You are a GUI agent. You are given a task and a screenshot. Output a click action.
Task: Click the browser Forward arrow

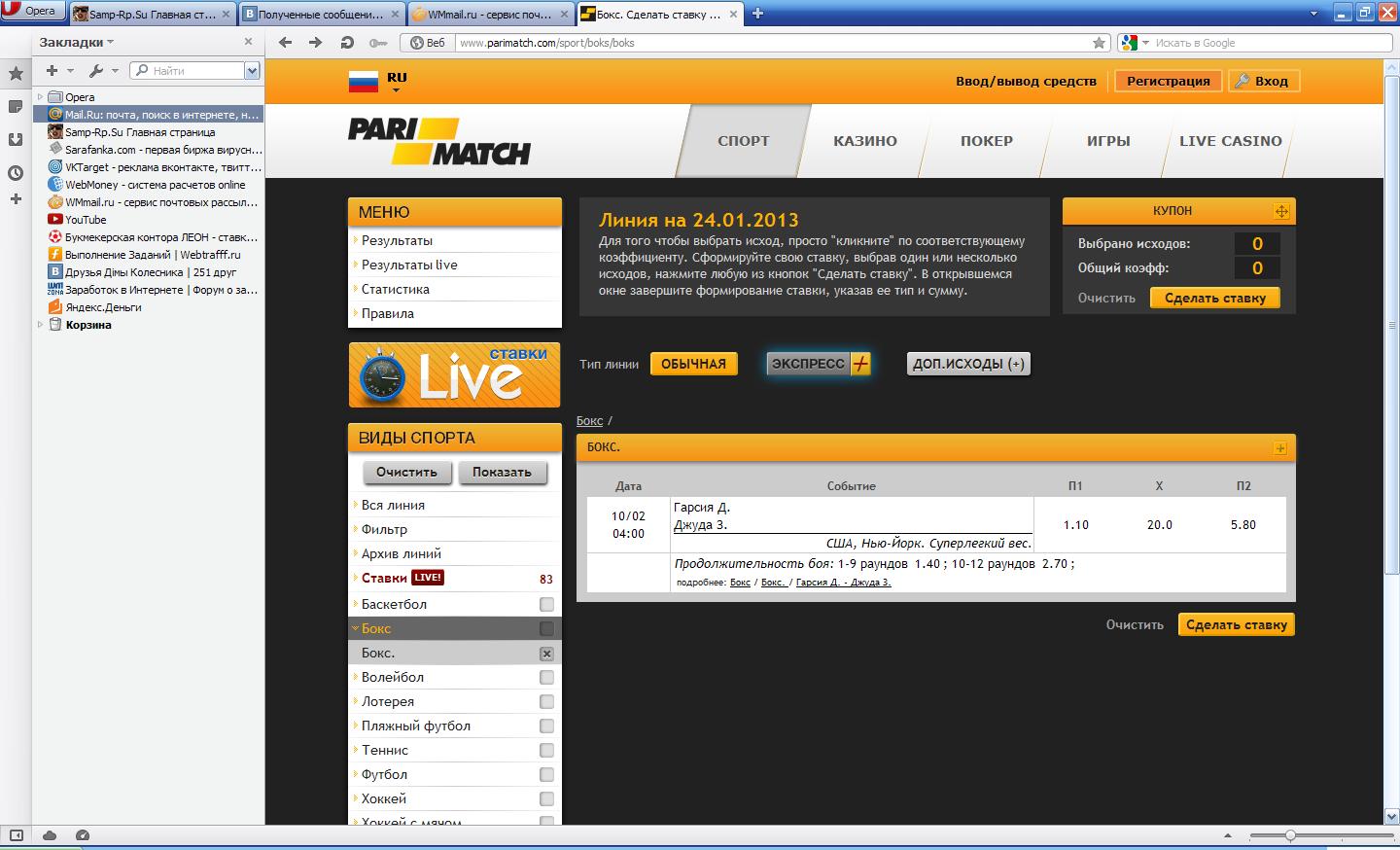click(x=315, y=43)
